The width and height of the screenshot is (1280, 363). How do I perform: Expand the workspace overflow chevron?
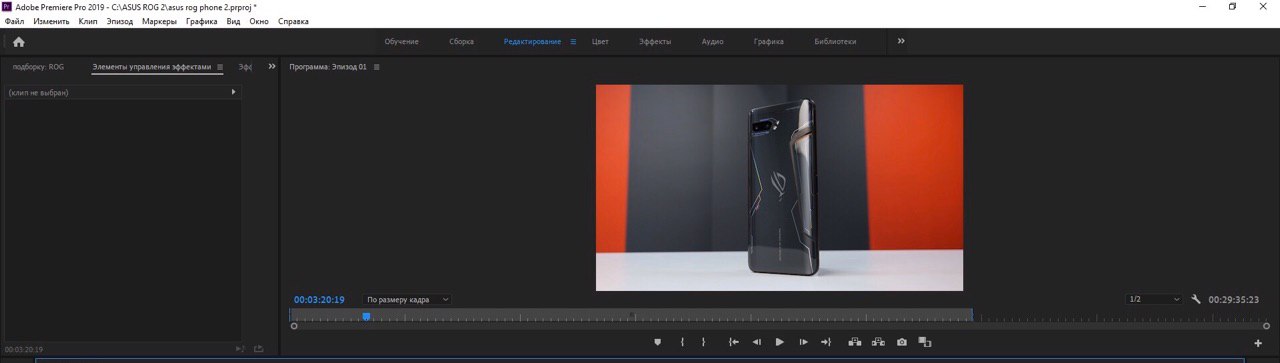point(901,41)
